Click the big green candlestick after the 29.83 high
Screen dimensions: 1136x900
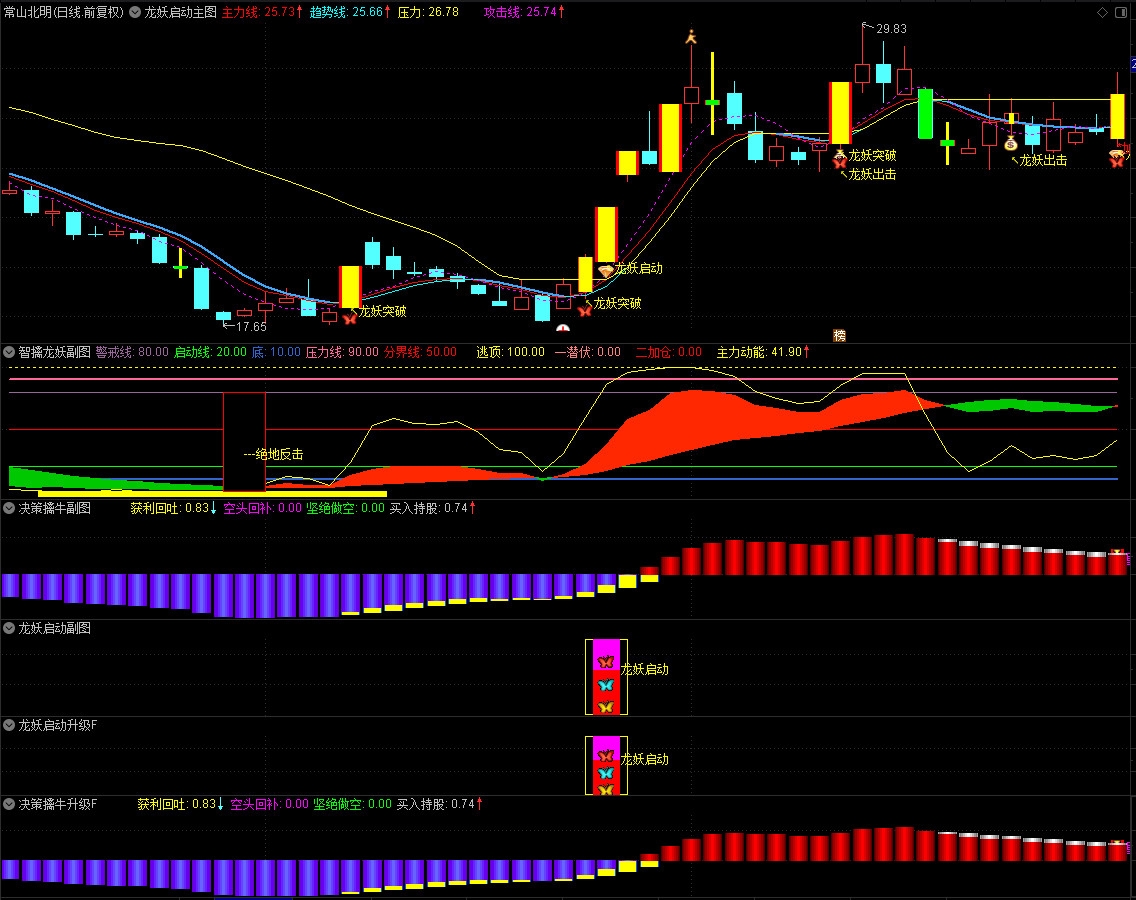(925, 114)
